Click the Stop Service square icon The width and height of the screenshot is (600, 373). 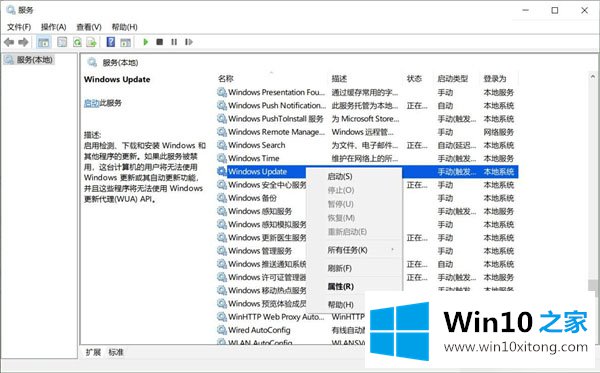[x=160, y=42]
